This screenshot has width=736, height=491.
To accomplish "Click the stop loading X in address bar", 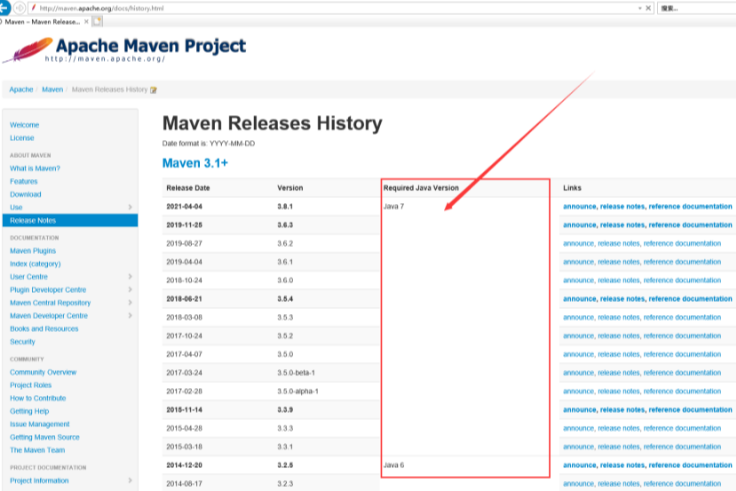I will pos(648,8).
